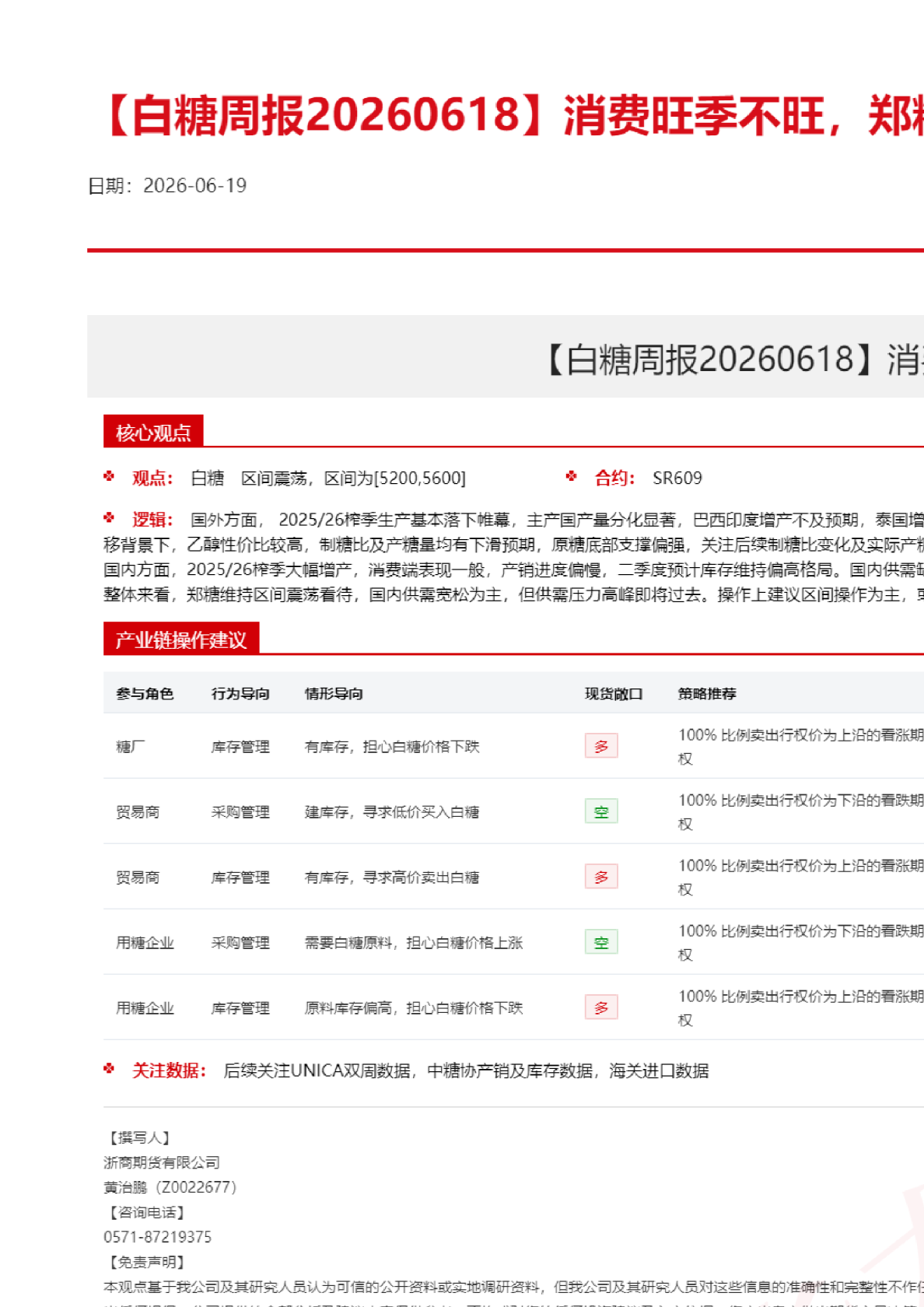
Task: Click author 黄治鹏（Z0022677）
Action: [x=170, y=1187]
